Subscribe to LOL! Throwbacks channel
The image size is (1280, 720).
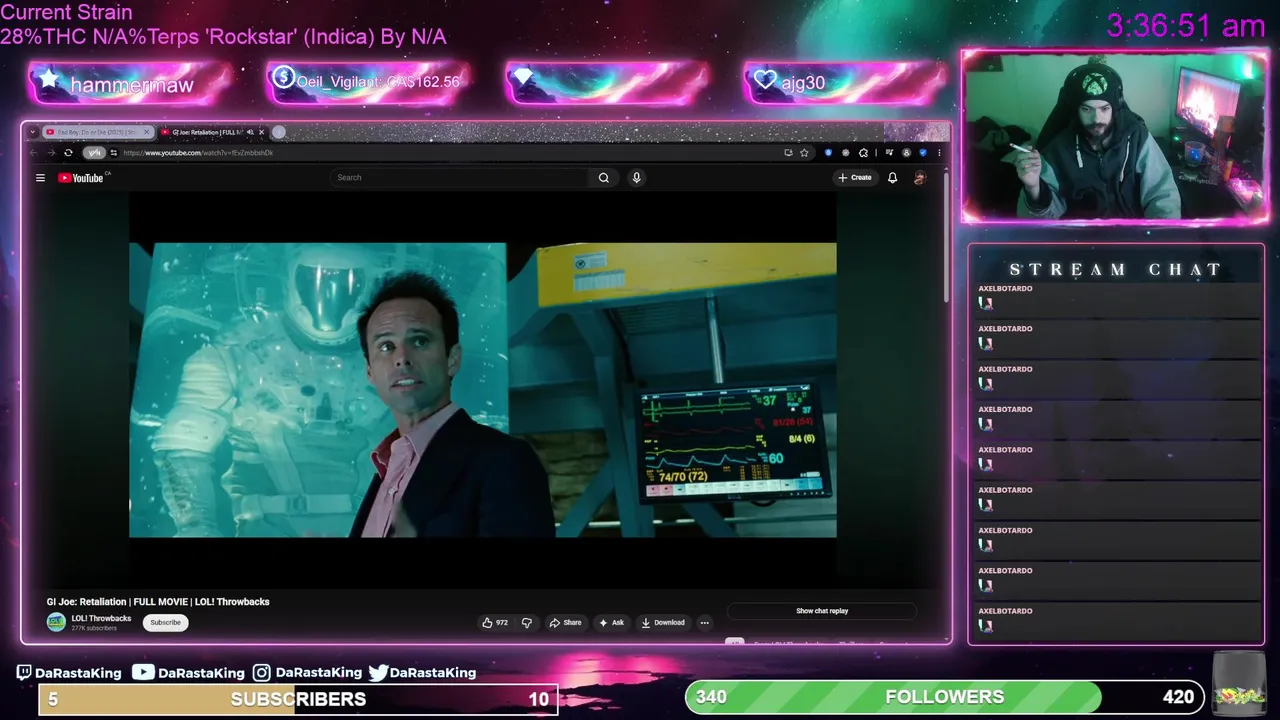point(165,622)
